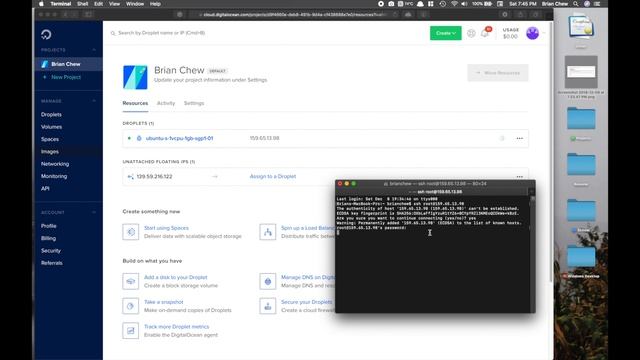This screenshot has height=360, width=640.
Task: Open Droplets in the sidebar
Action: click(51, 115)
